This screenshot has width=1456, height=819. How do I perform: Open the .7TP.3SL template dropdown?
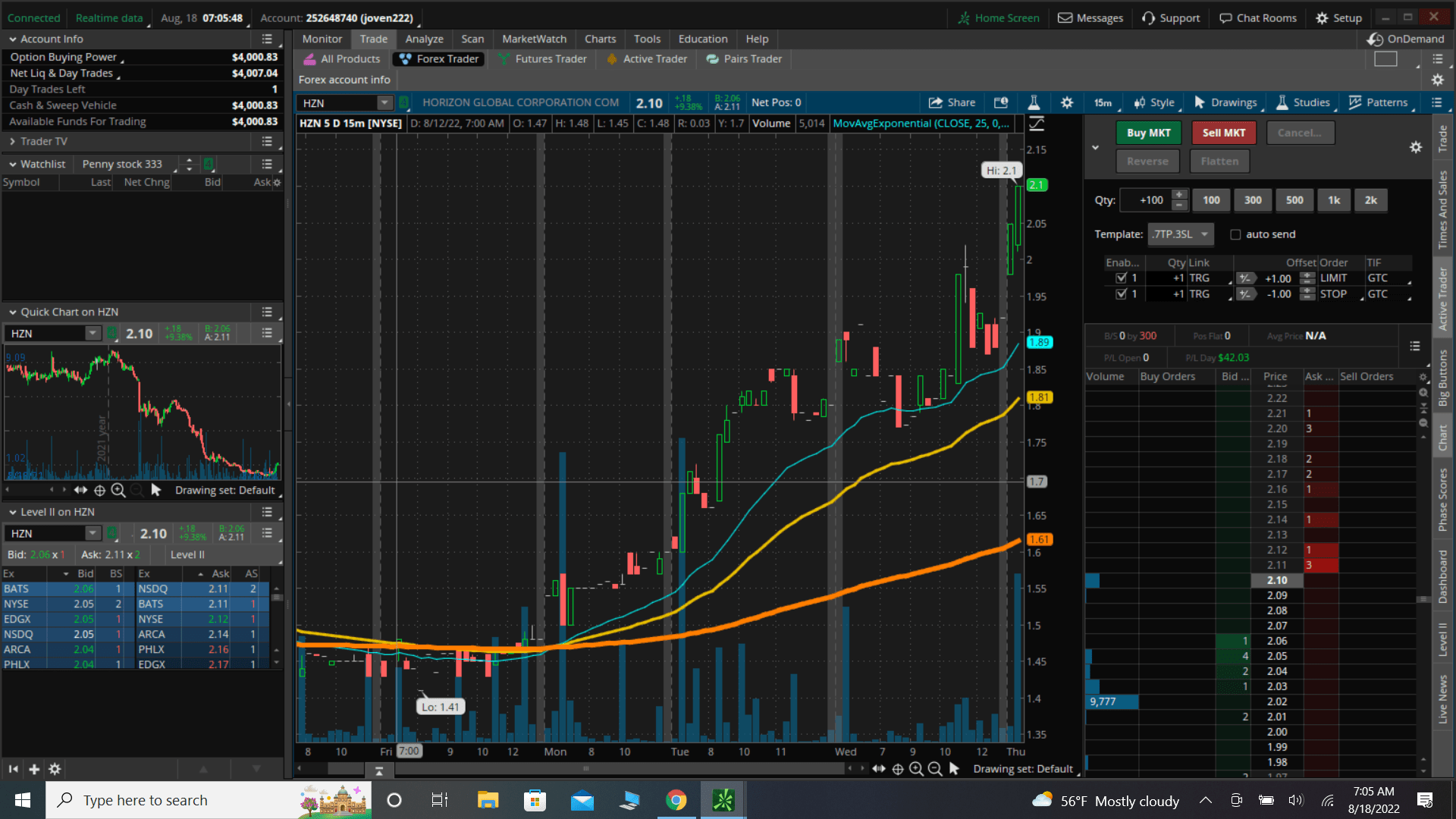(x=1180, y=234)
